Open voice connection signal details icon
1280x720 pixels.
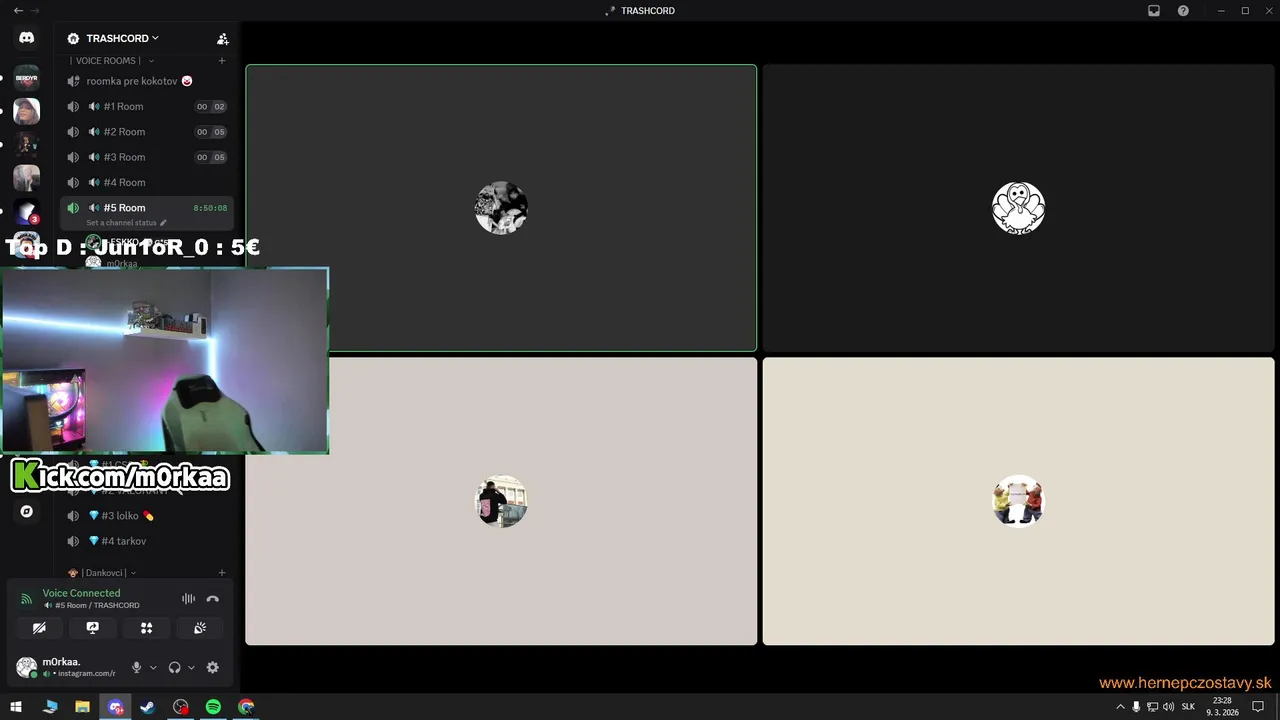coord(27,599)
